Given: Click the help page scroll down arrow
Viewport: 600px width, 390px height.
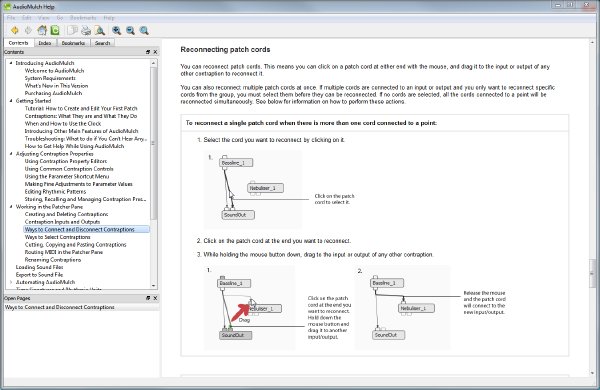Looking at the screenshot, I should [x=592, y=373].
